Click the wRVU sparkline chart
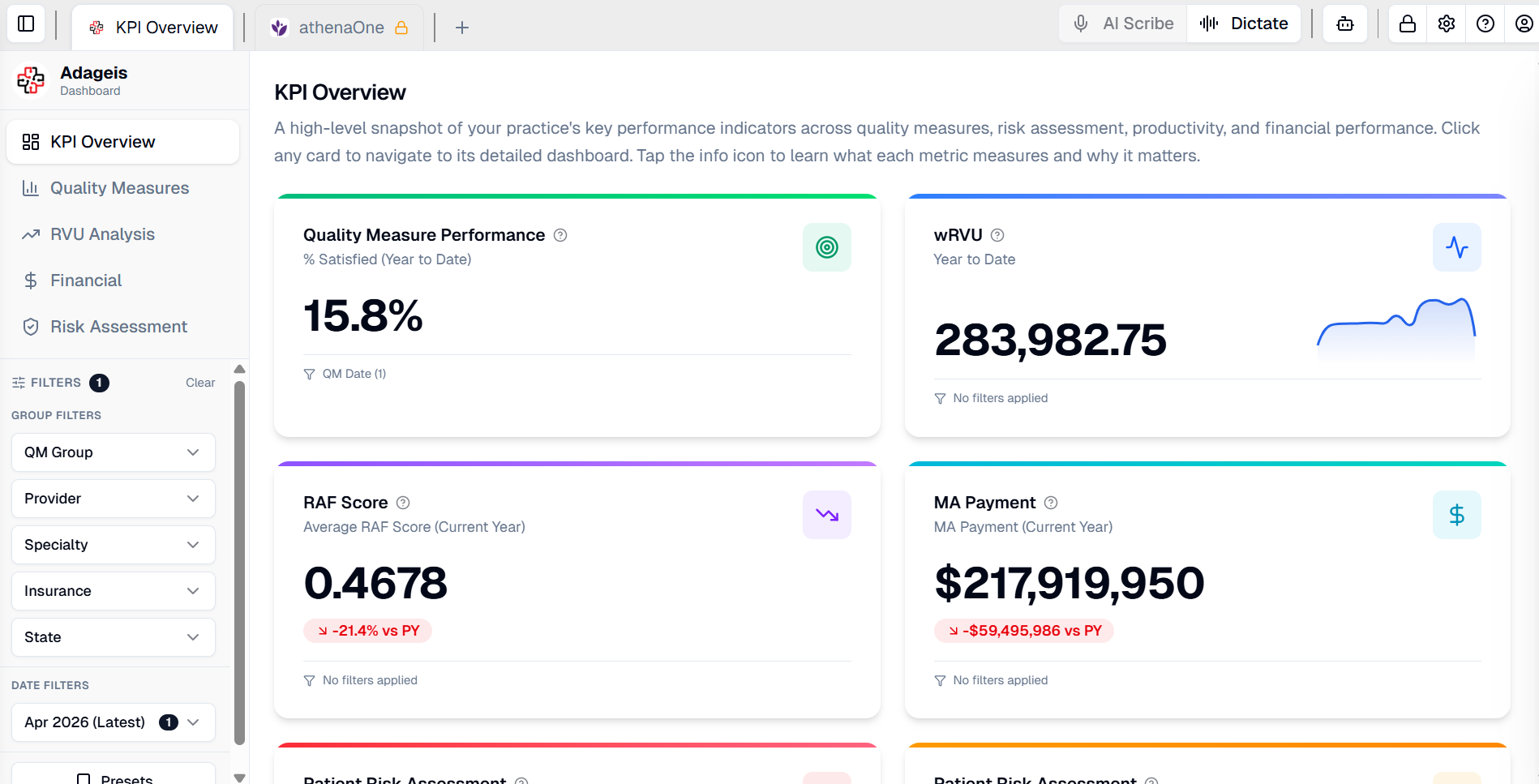The width and height of the screenshot is (1539, 784). point(1396,328)
